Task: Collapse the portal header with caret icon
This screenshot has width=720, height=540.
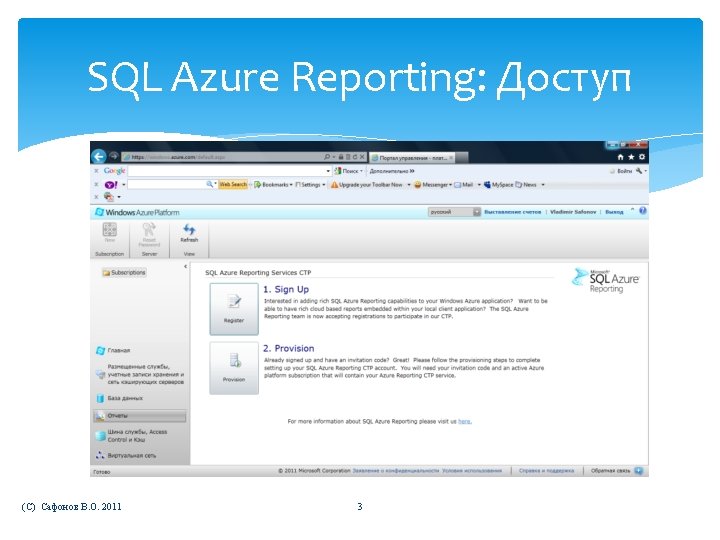Action: tap(632, 209)
